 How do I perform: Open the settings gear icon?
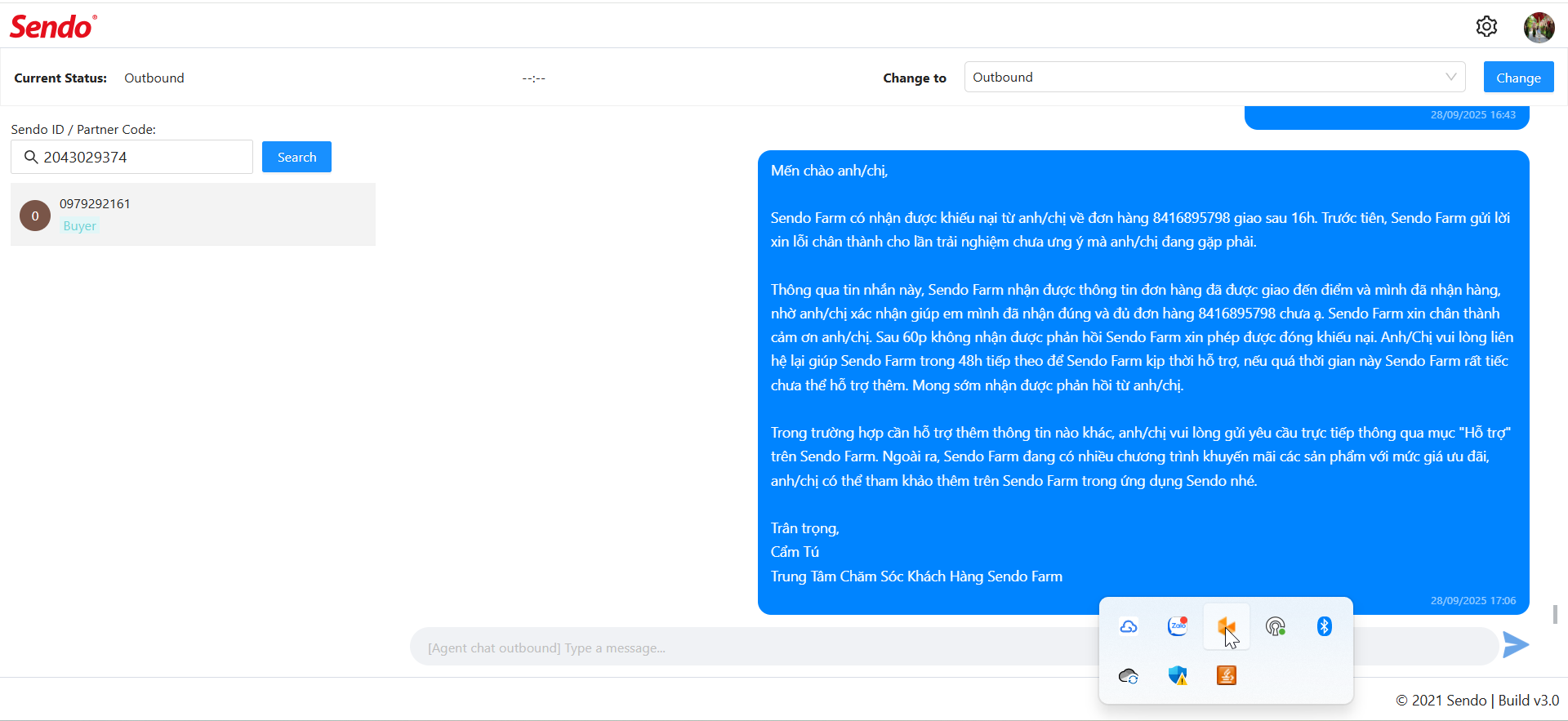(1486, 27)
